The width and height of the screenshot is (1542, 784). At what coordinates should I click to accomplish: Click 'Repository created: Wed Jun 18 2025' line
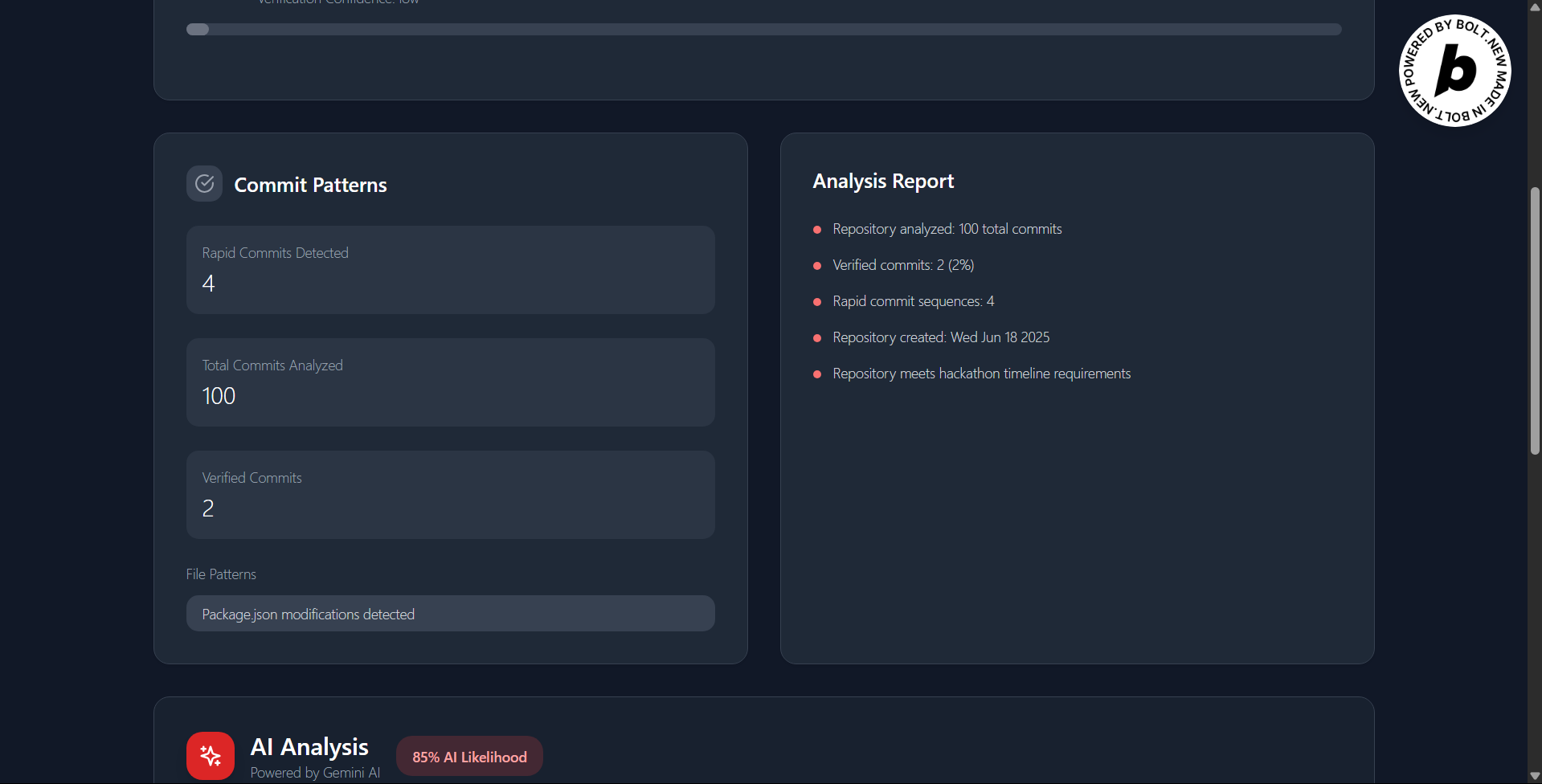click(x=941, y=337)
